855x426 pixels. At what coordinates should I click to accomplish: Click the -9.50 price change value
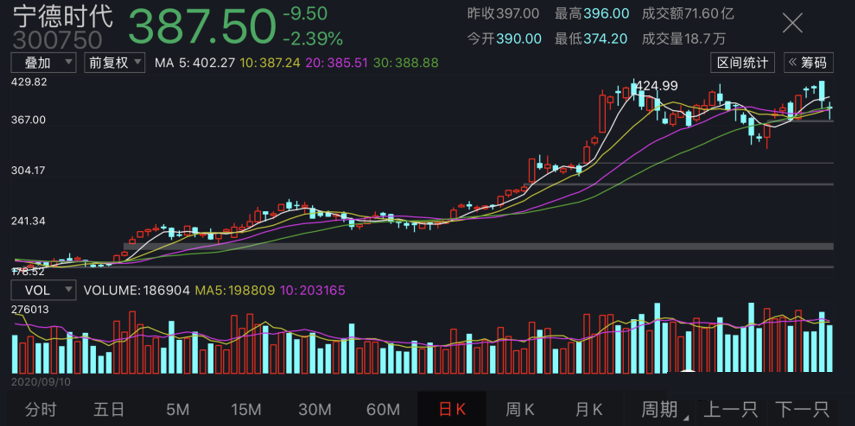pos(305,13)
